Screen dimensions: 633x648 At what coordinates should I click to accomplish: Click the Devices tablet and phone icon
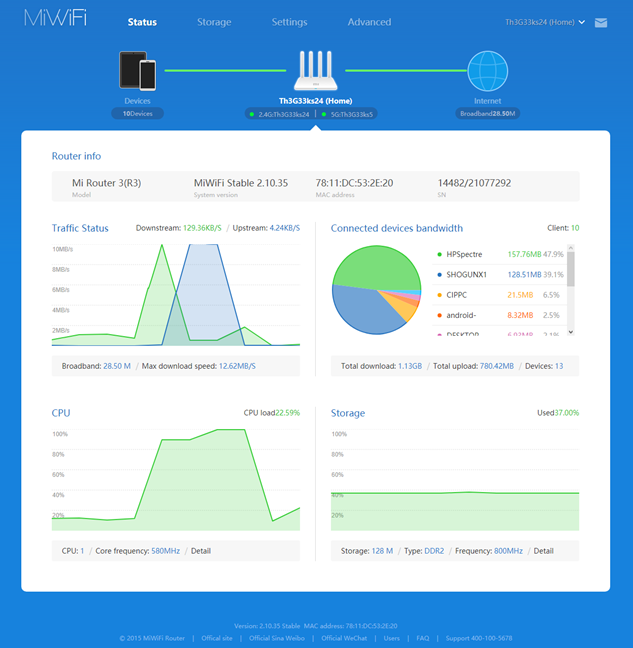[x=138, y=71]
